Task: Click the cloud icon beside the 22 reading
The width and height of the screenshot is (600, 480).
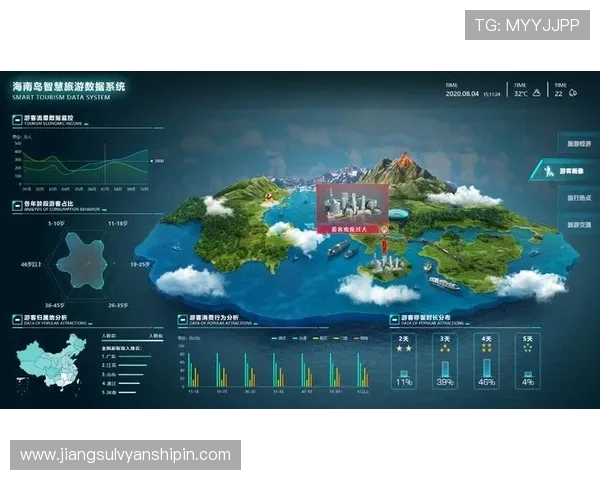Action: tap(572, 93)
